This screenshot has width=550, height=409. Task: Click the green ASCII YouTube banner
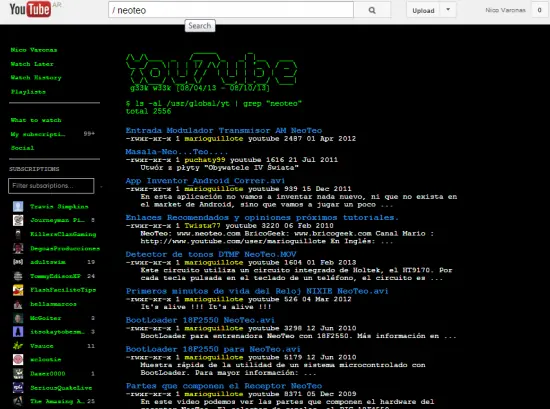coord(212,69)
